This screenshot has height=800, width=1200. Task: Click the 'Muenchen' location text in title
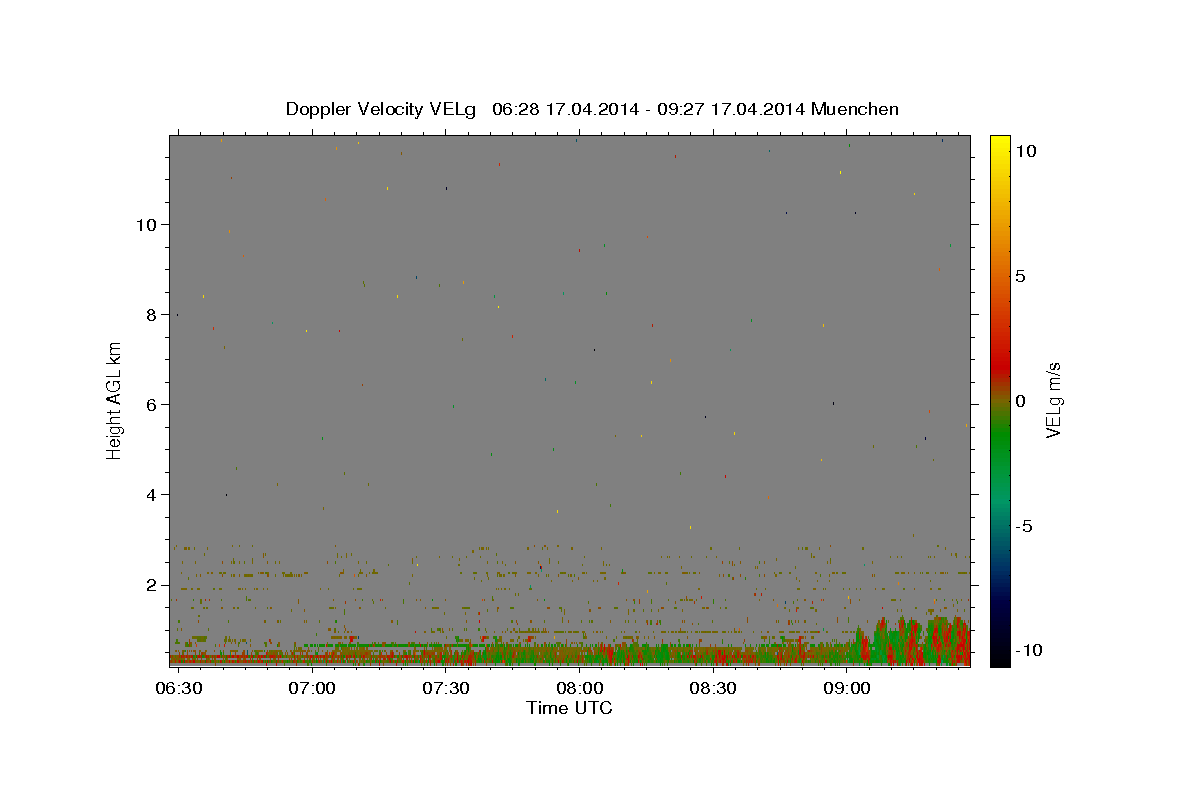click(855, 109)
